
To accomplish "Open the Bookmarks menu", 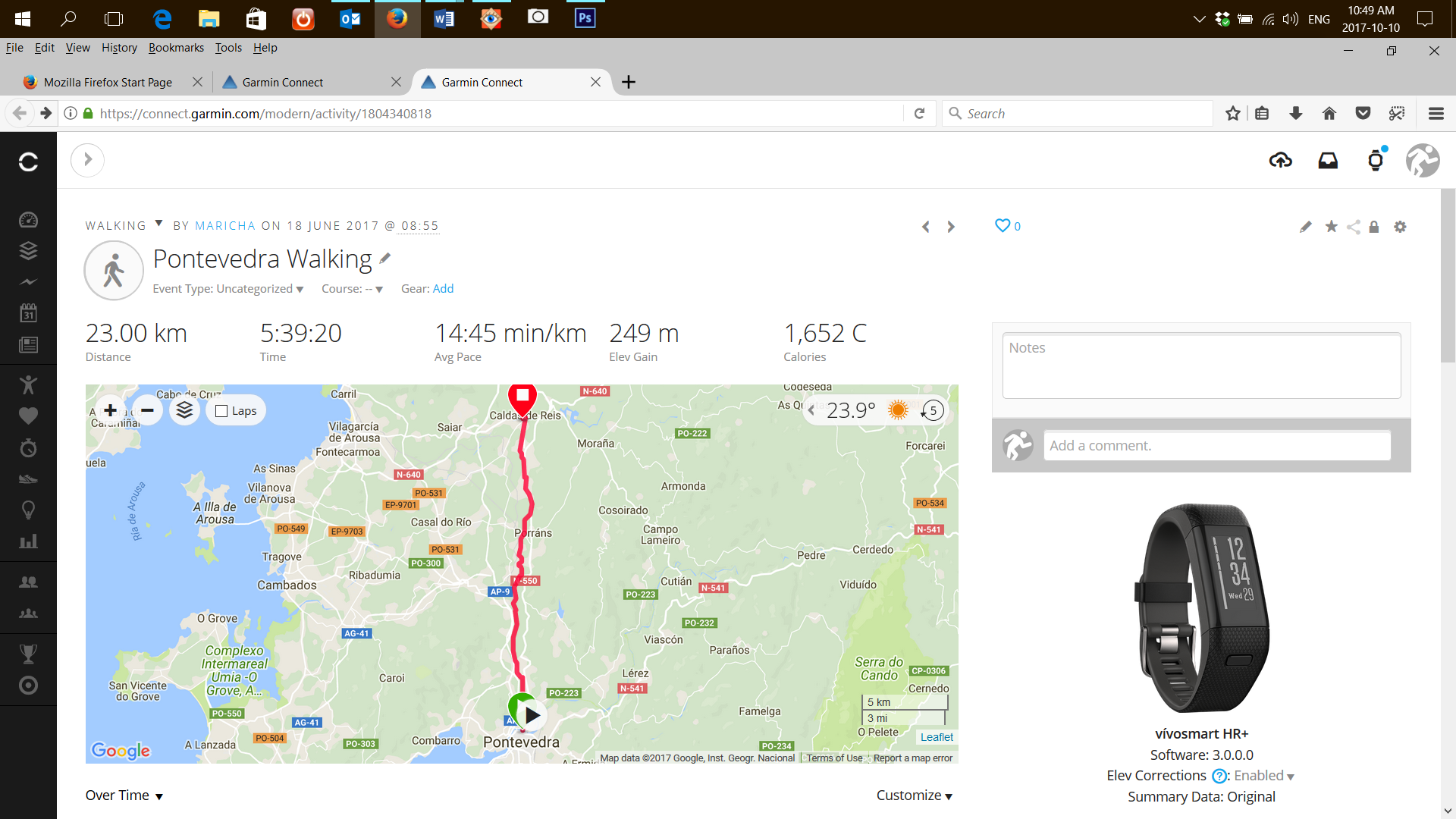I will point(176,48).
